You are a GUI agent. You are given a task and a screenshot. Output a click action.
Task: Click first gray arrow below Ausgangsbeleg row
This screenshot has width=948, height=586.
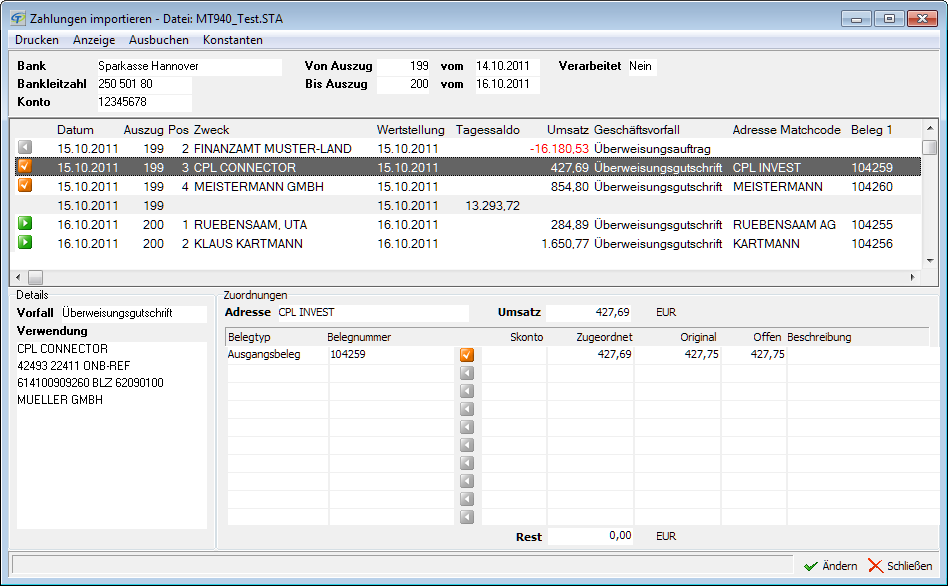point(467,373)
